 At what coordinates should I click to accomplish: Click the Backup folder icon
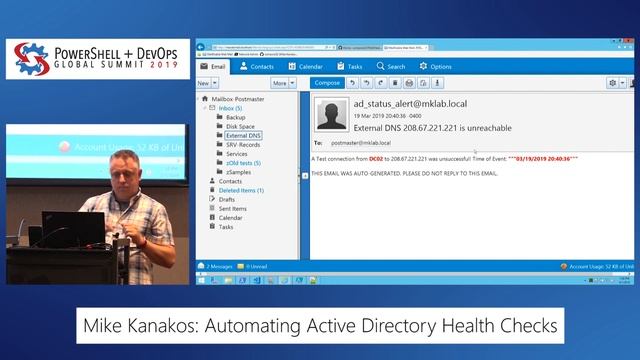220,117
